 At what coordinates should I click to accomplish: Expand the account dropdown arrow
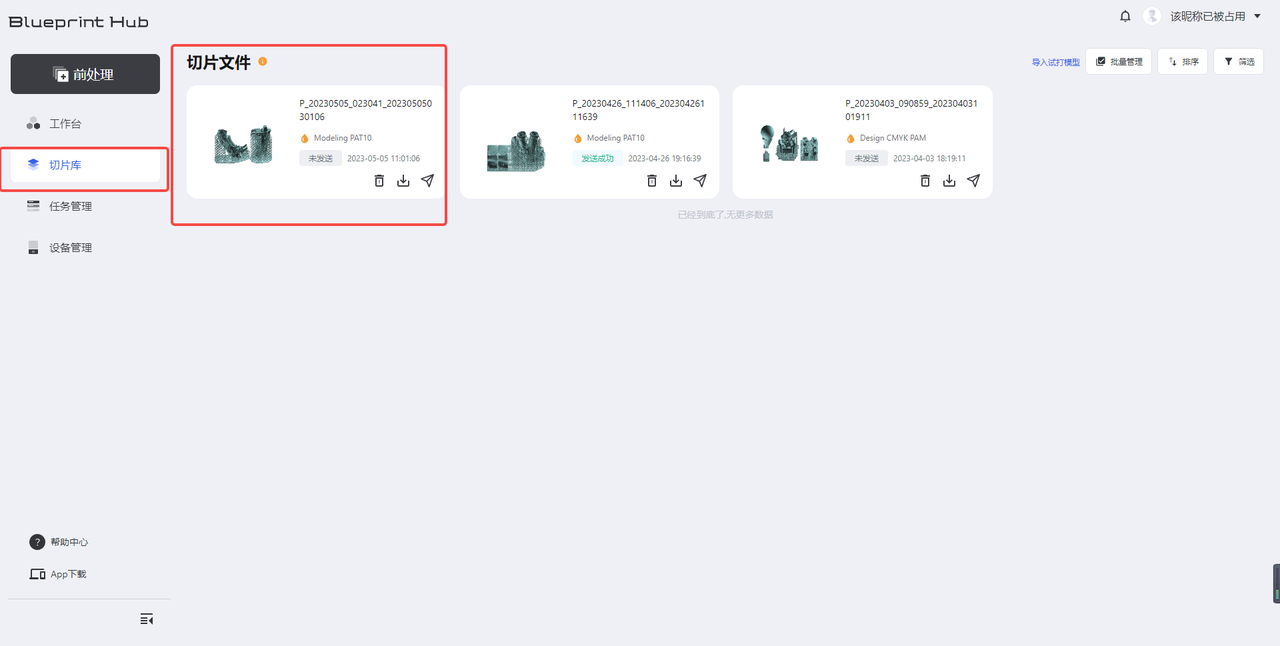(x=1257, y=16)
